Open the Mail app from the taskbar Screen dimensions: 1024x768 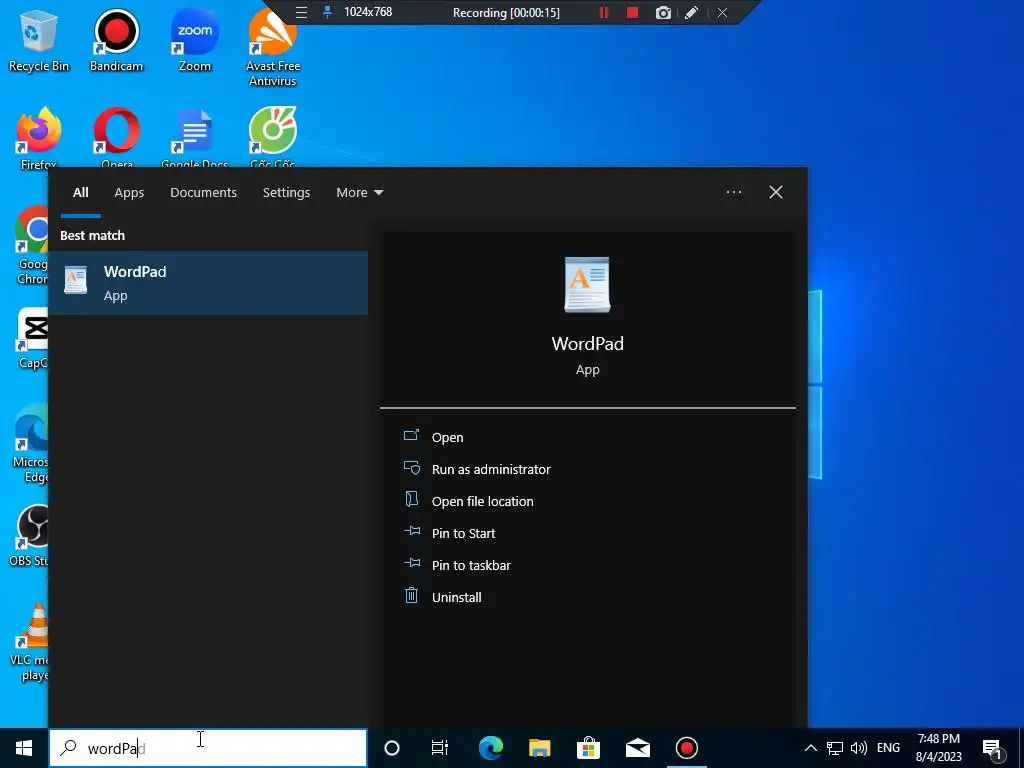637,748
